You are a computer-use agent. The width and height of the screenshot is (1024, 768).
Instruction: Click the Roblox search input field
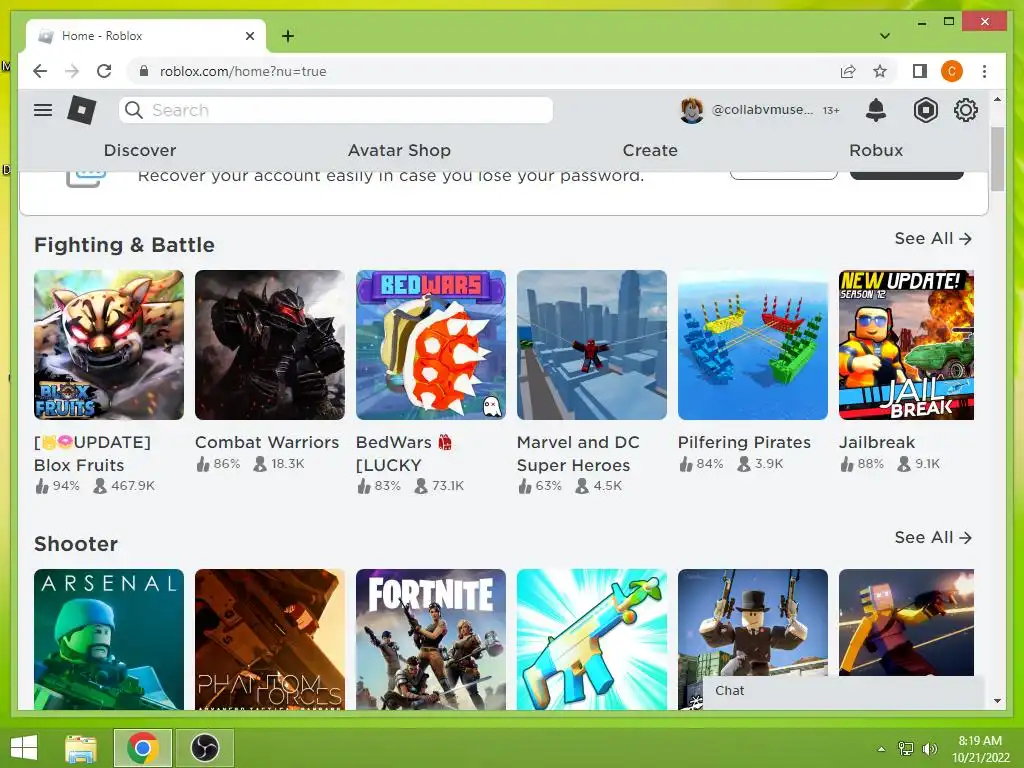point(336,110)
